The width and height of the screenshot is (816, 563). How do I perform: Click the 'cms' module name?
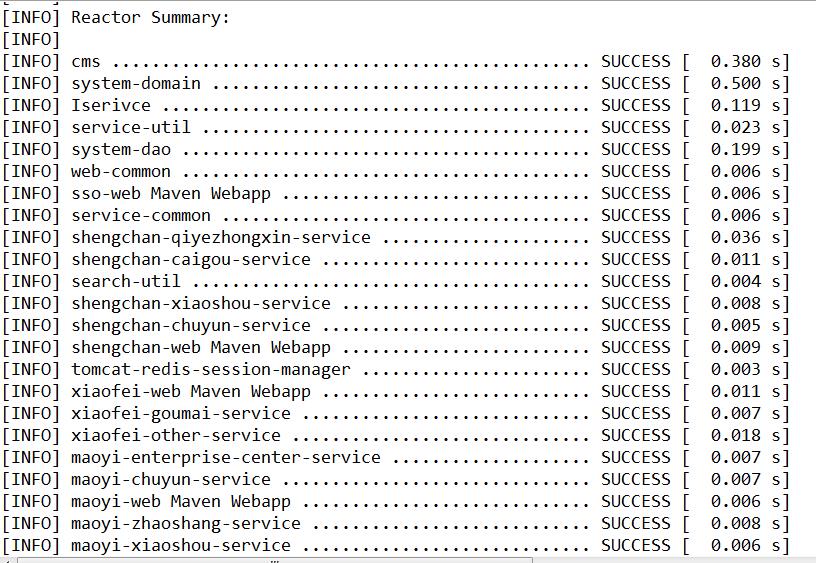coord(86,62)
